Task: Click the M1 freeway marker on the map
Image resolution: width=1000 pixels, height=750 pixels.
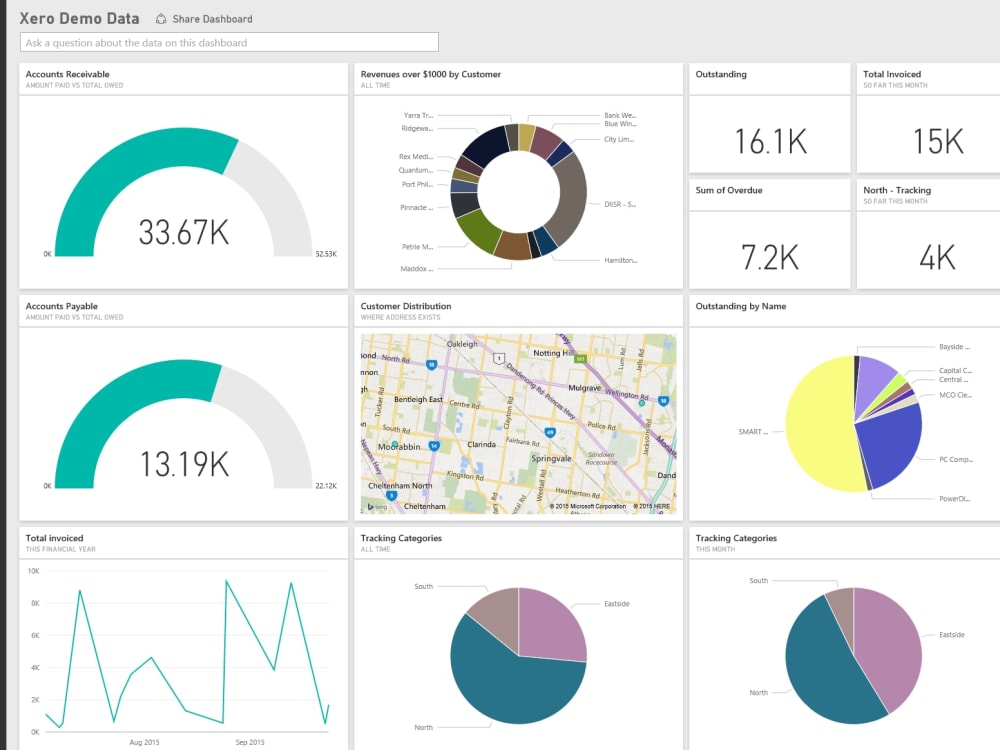Action: 581,358
